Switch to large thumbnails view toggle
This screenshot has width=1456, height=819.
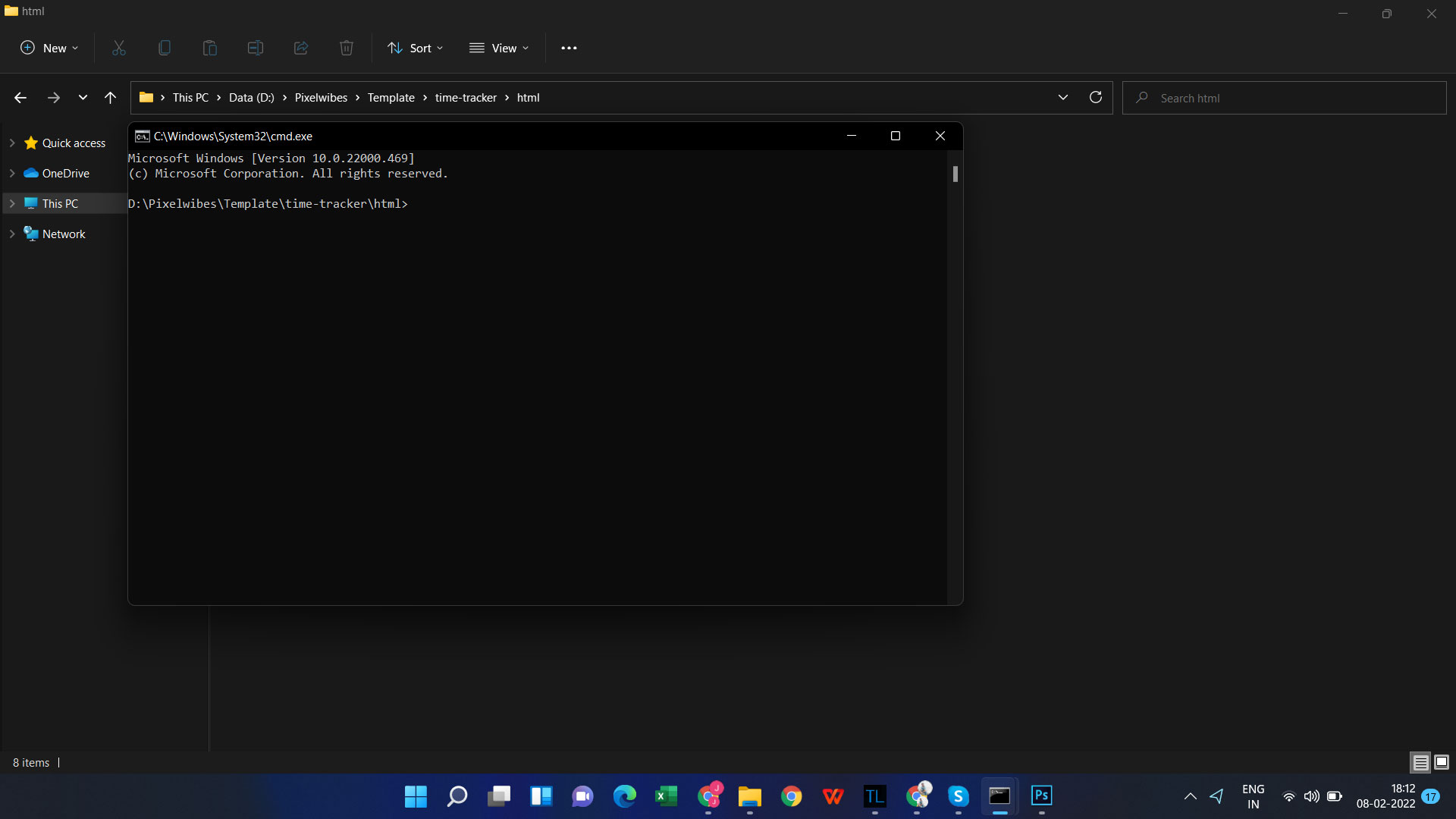coord(1442,762)
